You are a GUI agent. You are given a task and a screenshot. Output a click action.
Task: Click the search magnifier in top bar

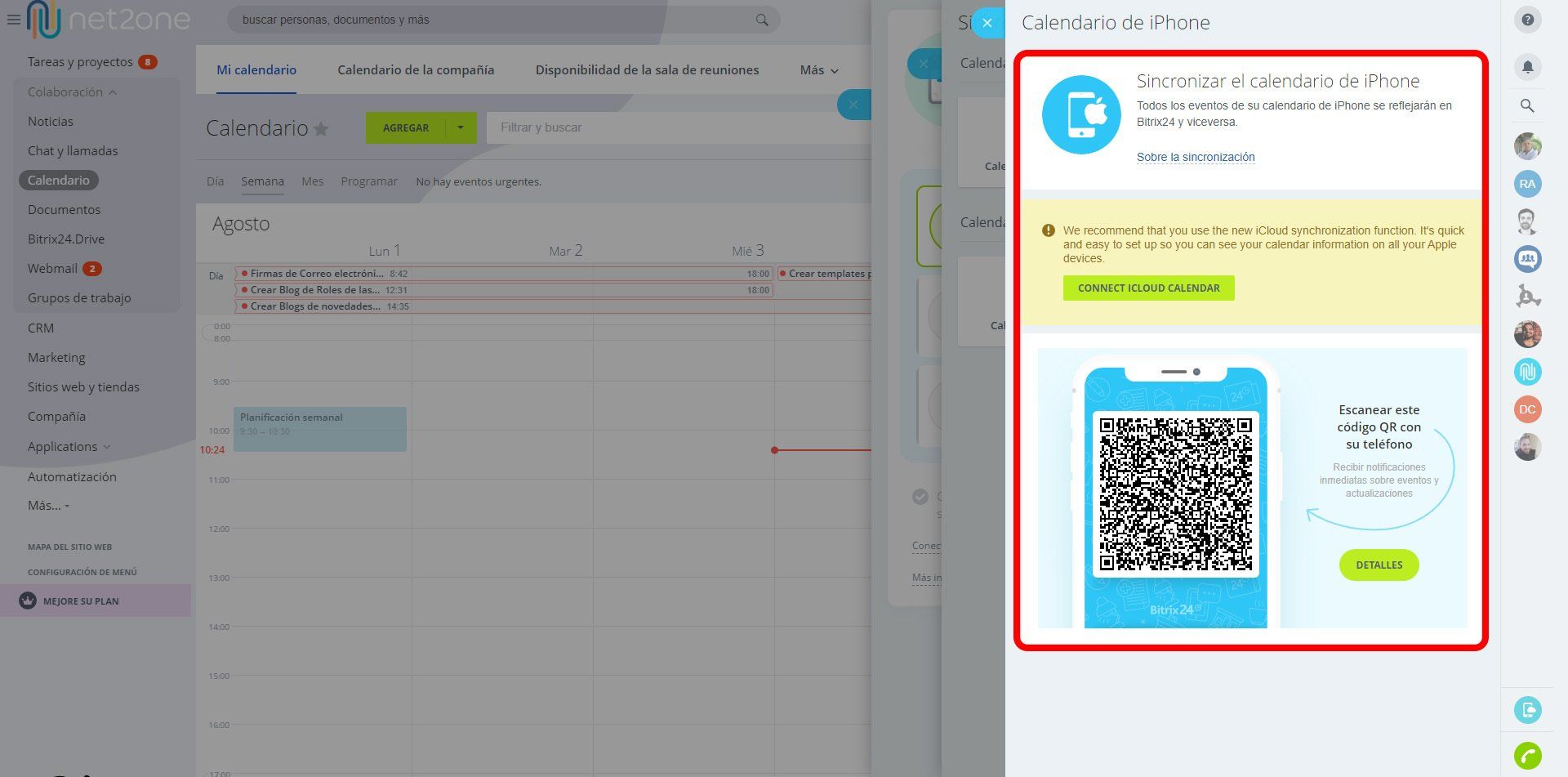[762, 20]
